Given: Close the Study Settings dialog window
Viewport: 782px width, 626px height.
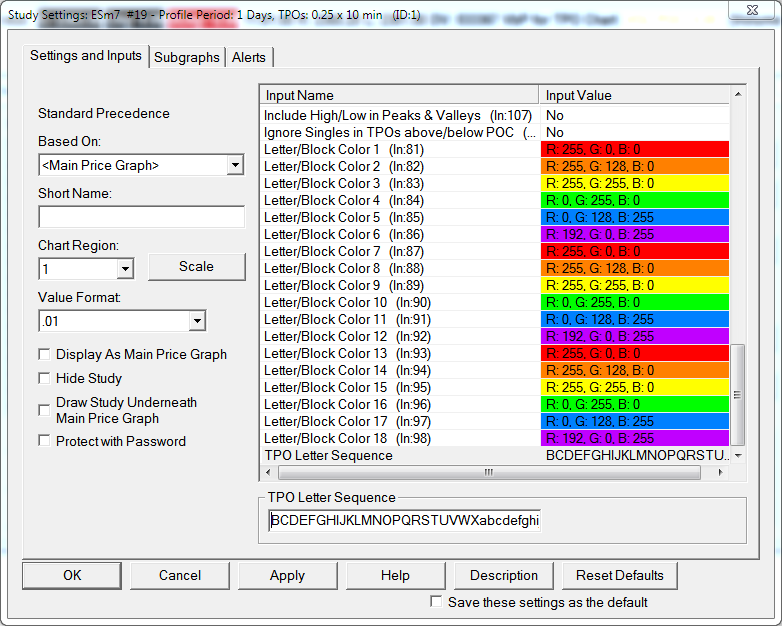Looking at the screenshot, I should 754,11.
